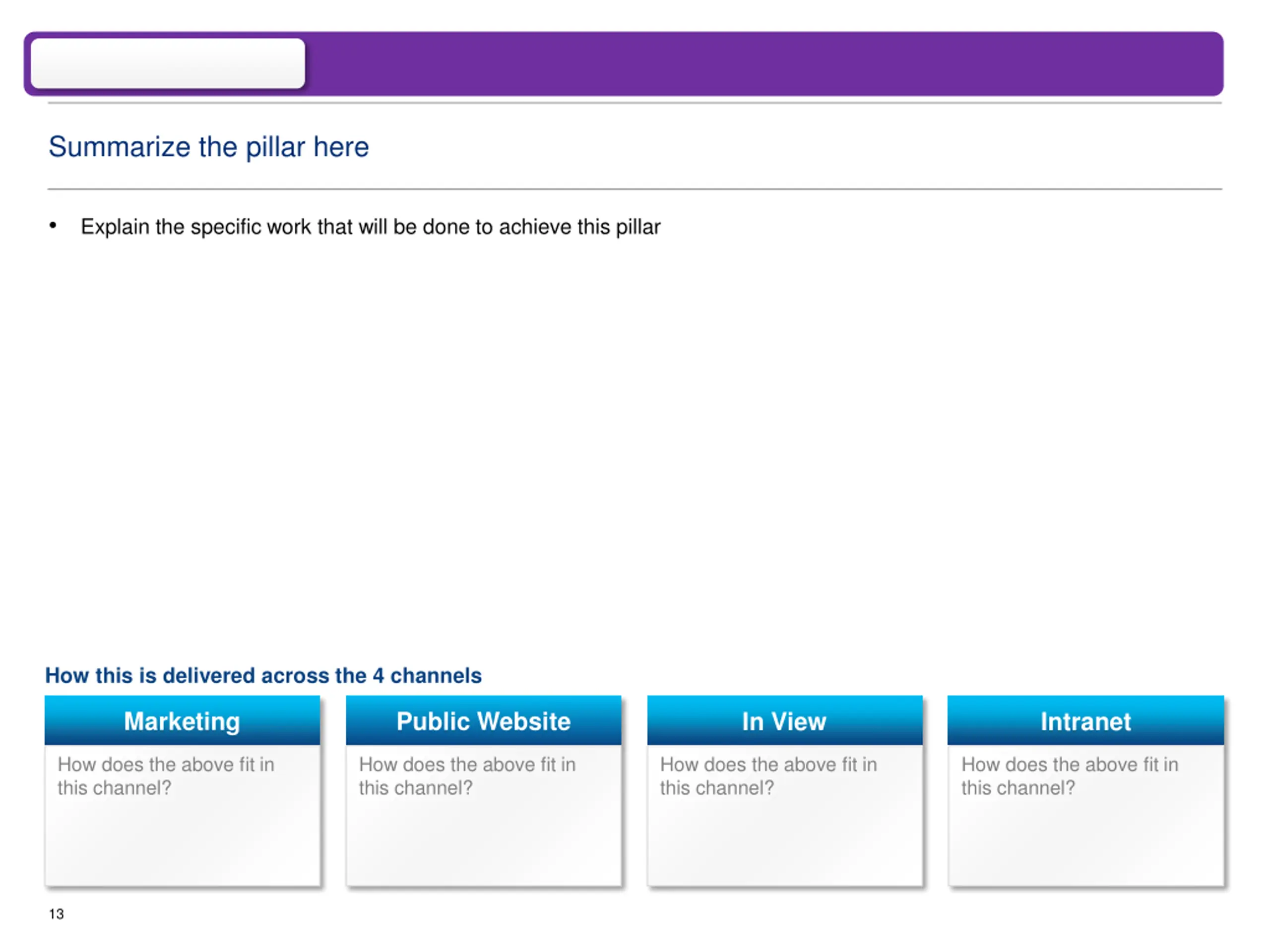The image size is (1270, 952).
Task: Click the empty white title box
Action: [x=168, y=63]
